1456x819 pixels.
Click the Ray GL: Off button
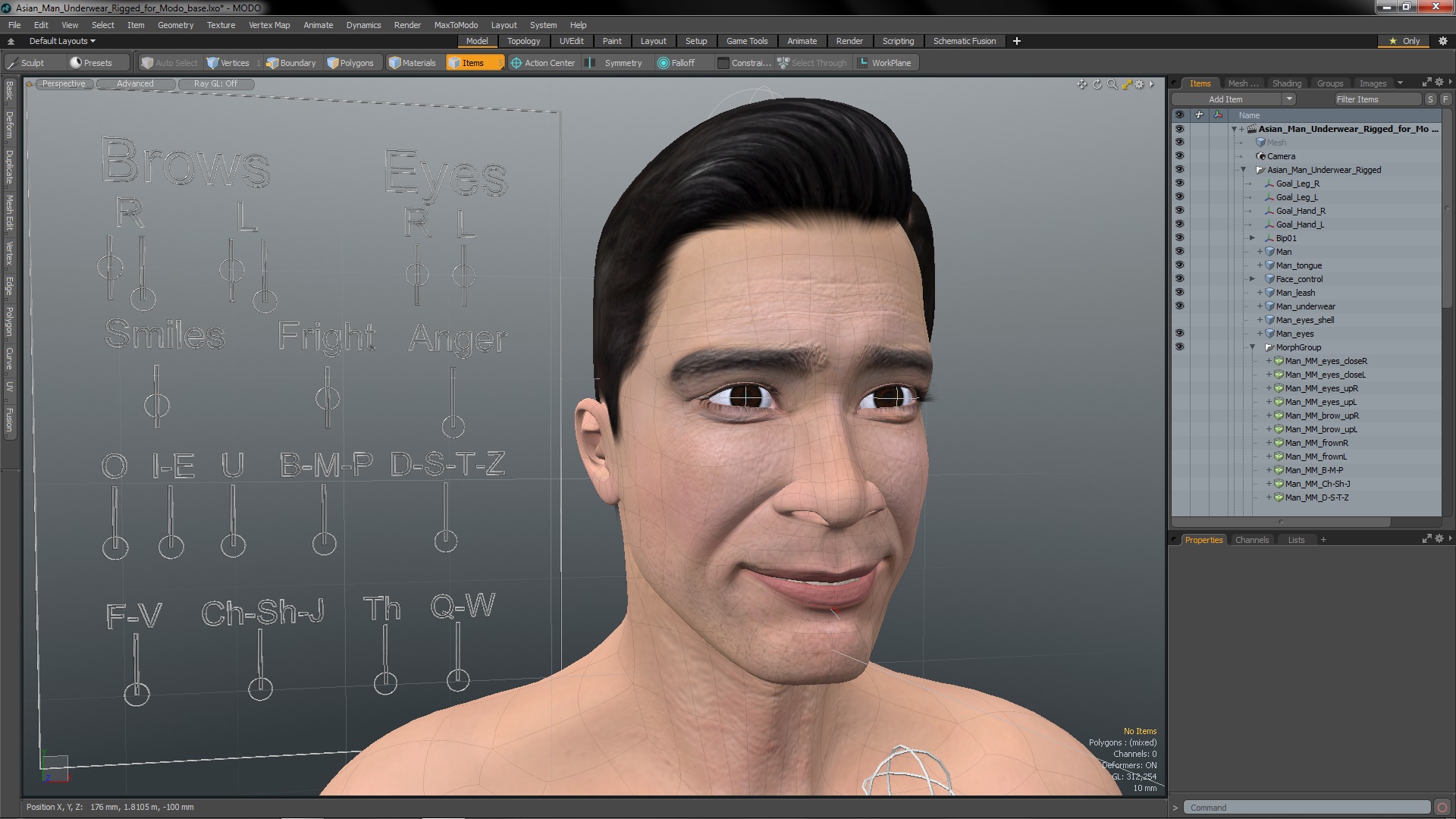tap(215, 84)
